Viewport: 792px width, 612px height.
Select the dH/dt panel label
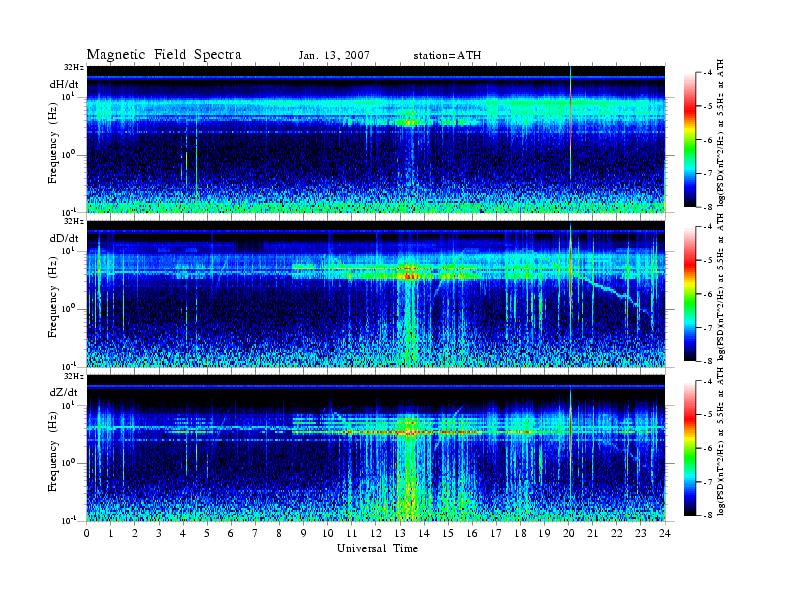coord(64,84)
